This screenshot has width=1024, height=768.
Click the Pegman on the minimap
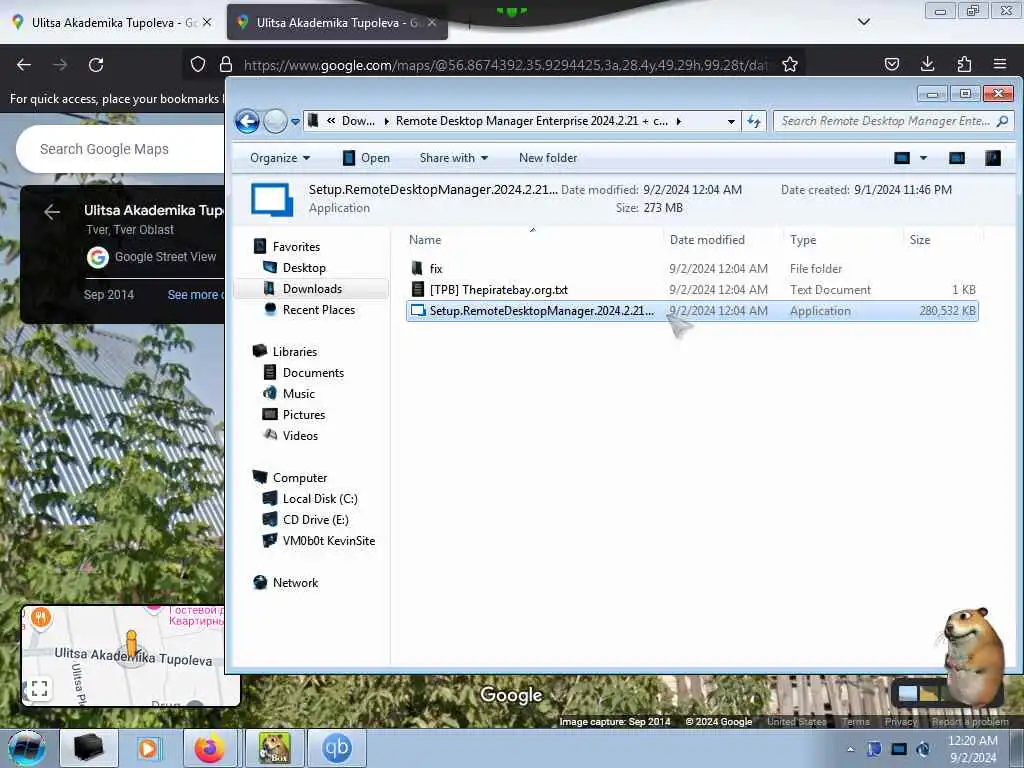[131, 644]
